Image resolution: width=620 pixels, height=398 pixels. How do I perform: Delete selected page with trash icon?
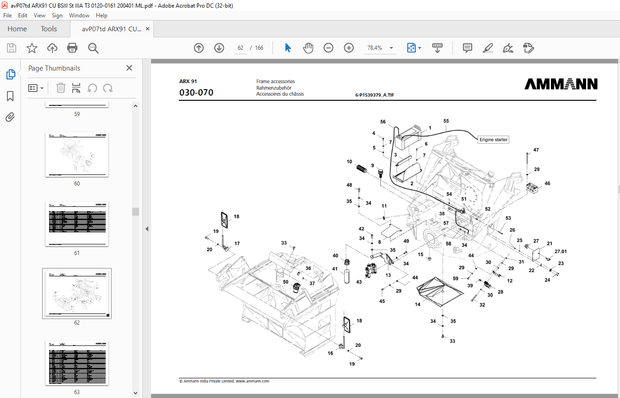60,88
